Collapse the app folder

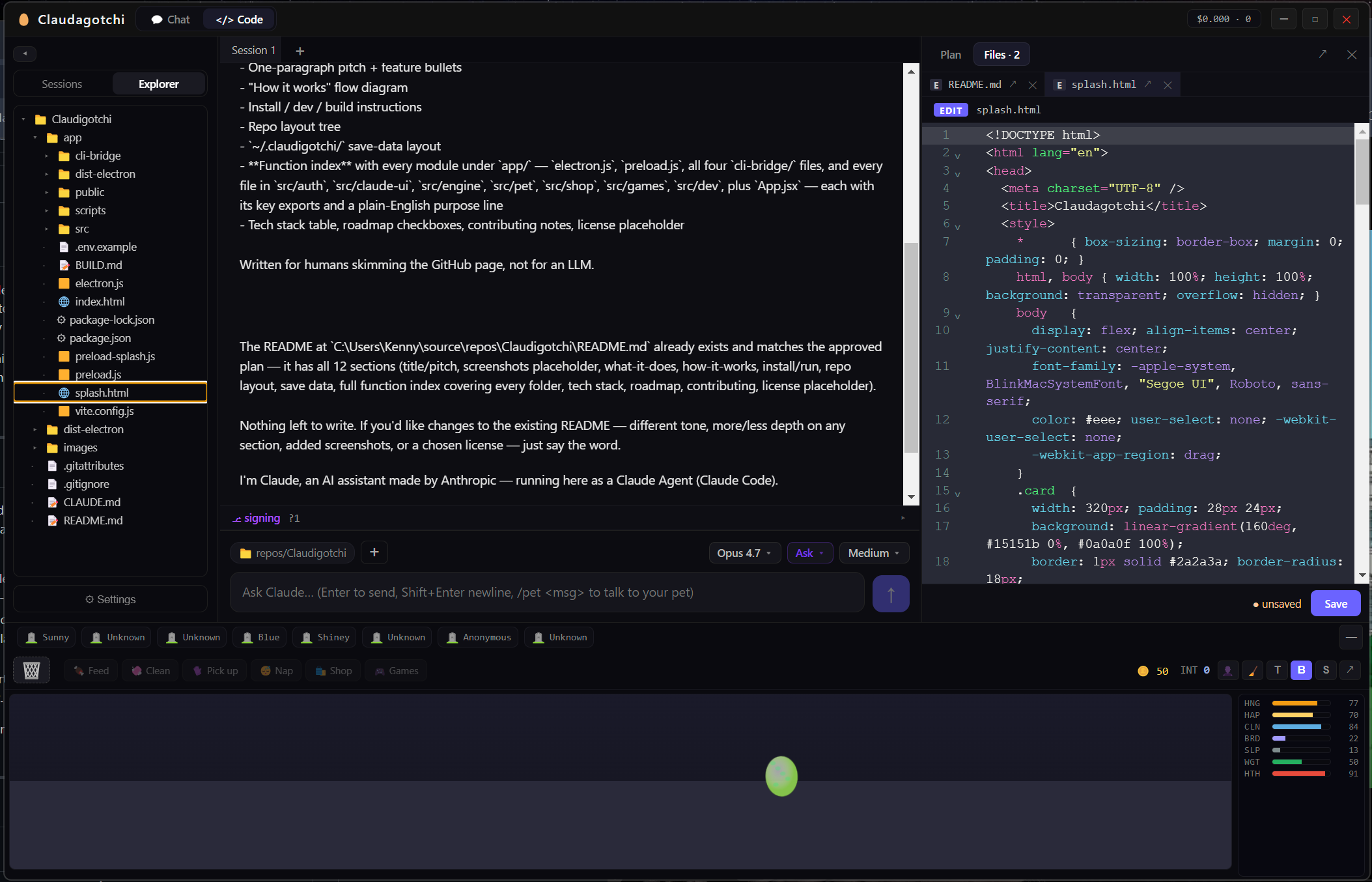click(35, 137)
